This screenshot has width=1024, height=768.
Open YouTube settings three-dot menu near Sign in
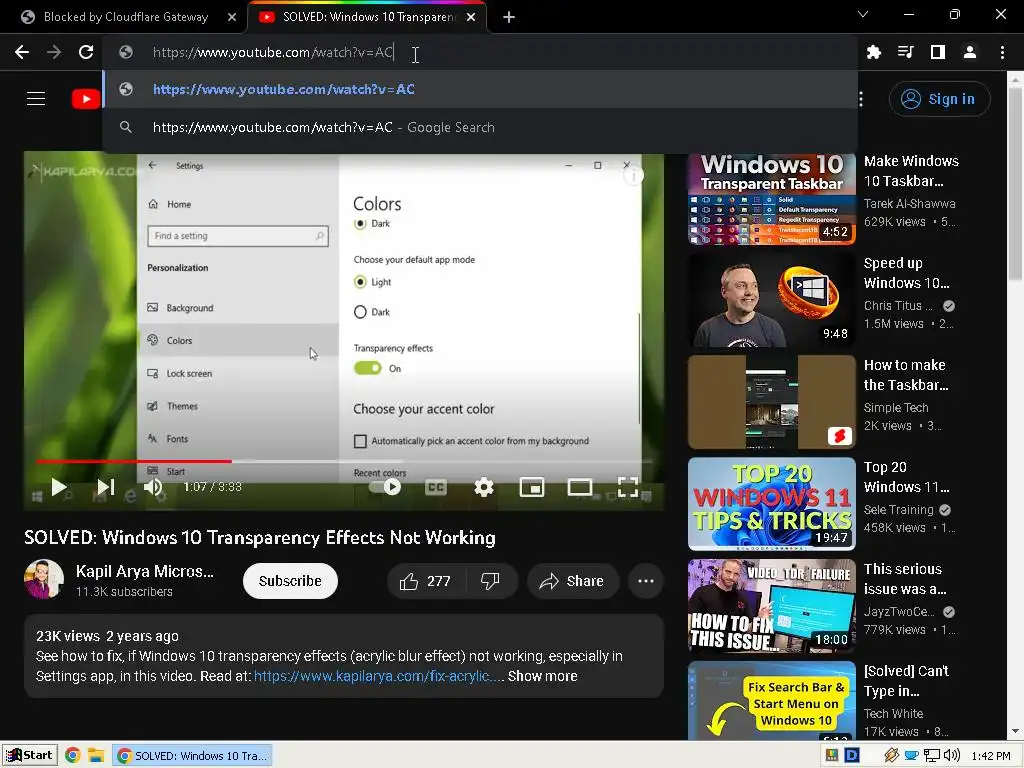pyautogui.click(x=861, y=99)
